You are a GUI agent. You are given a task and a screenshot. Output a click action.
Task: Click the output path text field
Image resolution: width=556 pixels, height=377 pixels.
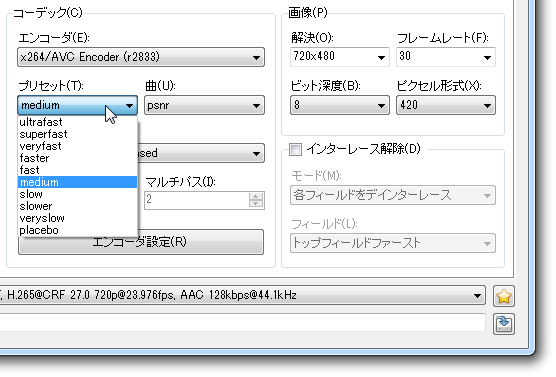point(243,323)
